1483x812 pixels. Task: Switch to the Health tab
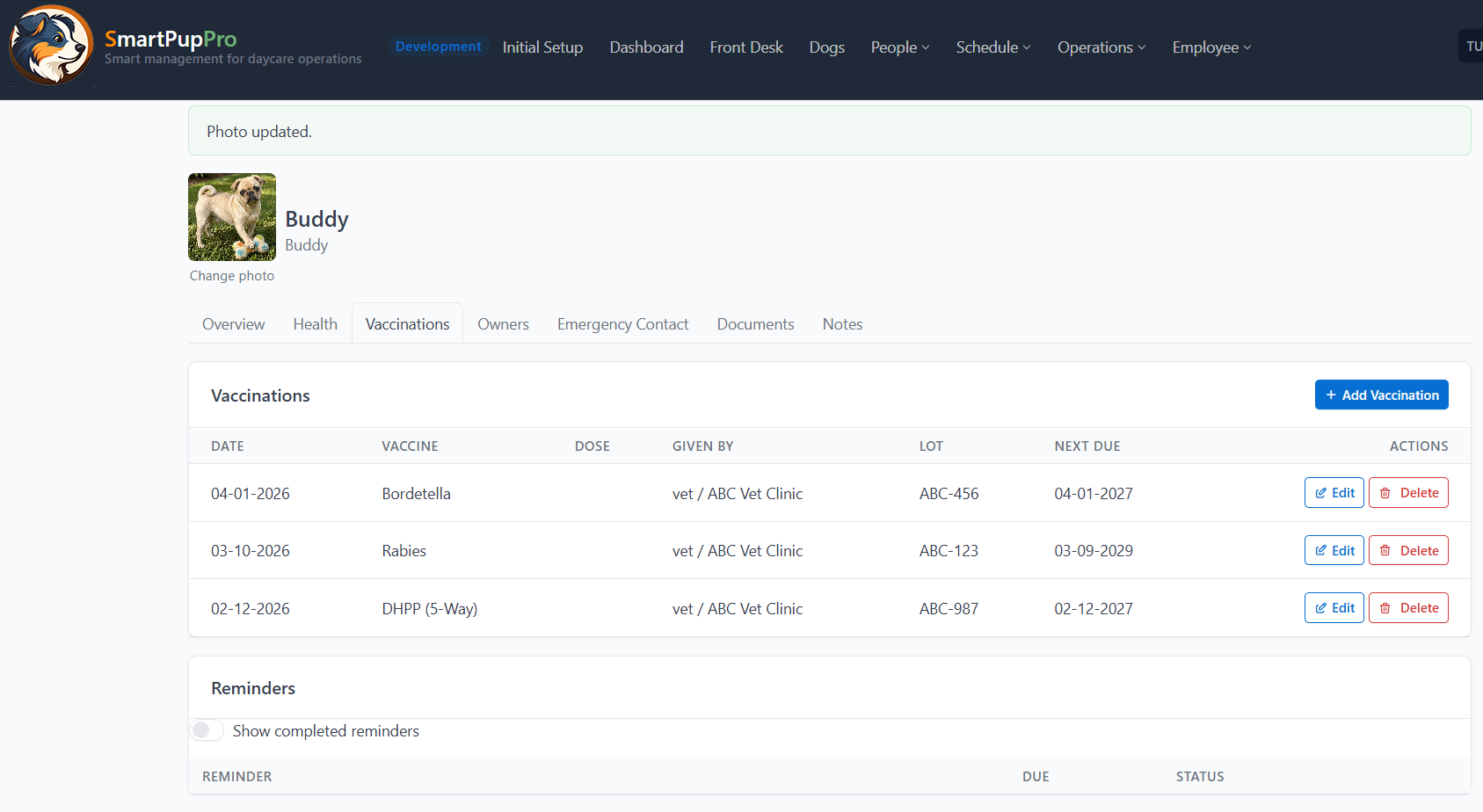click(315, 324)
